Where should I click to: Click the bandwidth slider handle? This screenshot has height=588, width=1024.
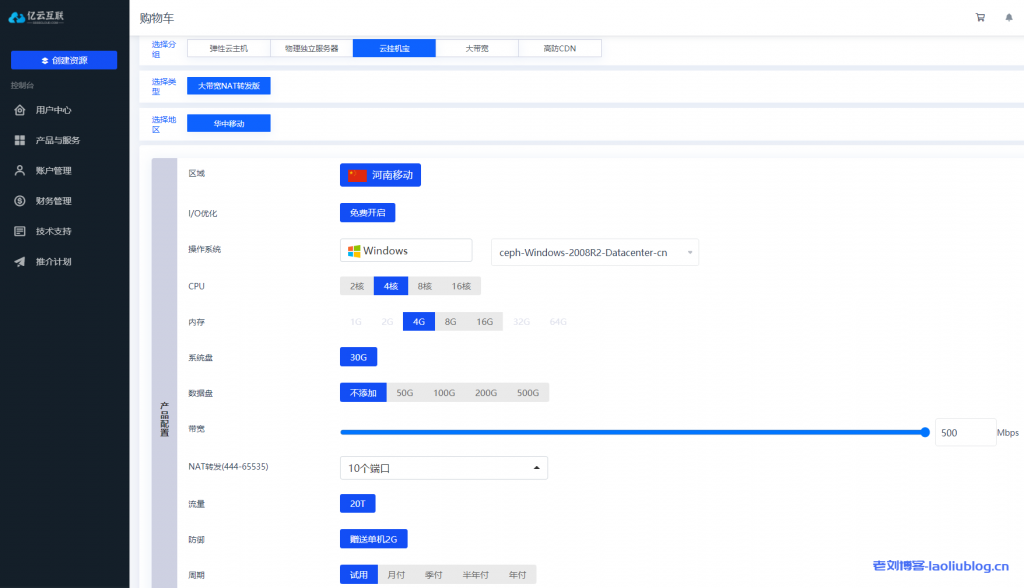point(925,432)
